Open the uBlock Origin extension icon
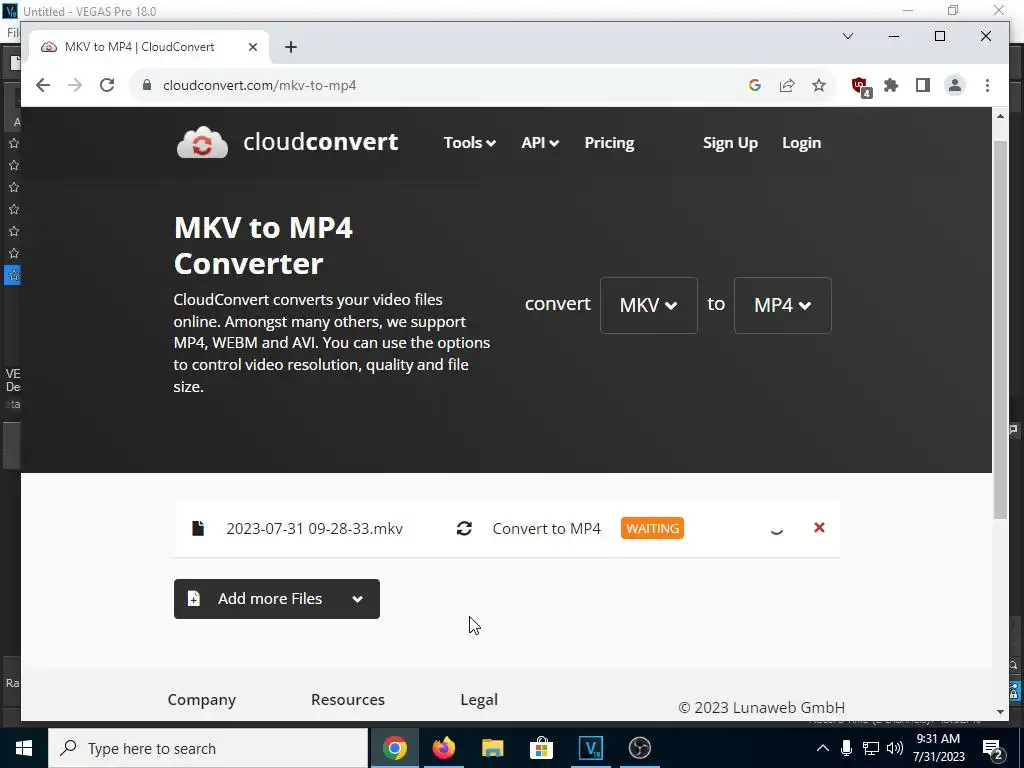Screen dimensions: 1024x768 pyautogui.click(x=861, y=86)
